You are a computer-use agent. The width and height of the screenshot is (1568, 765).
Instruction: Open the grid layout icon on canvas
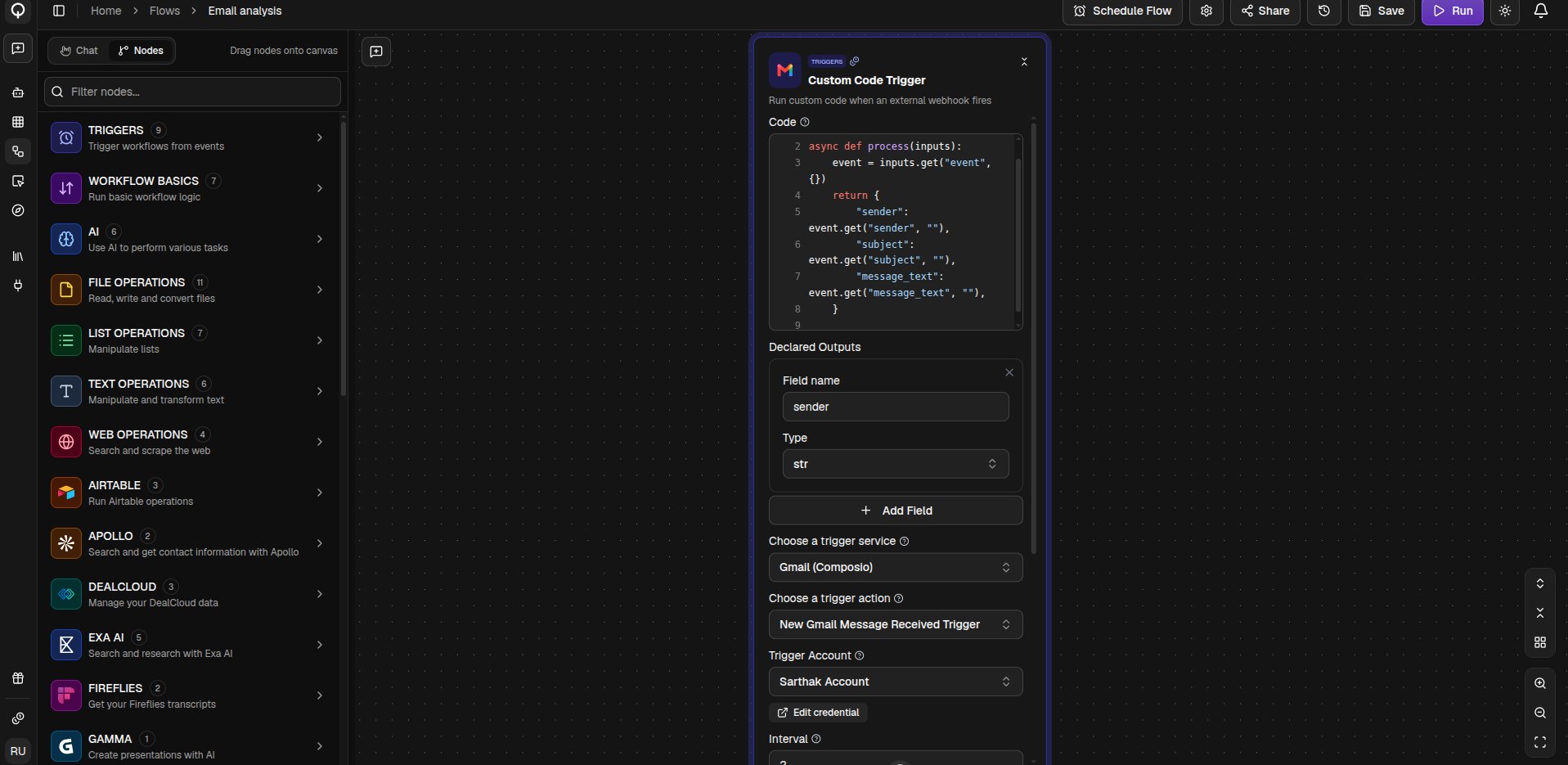pos(1540,642)
